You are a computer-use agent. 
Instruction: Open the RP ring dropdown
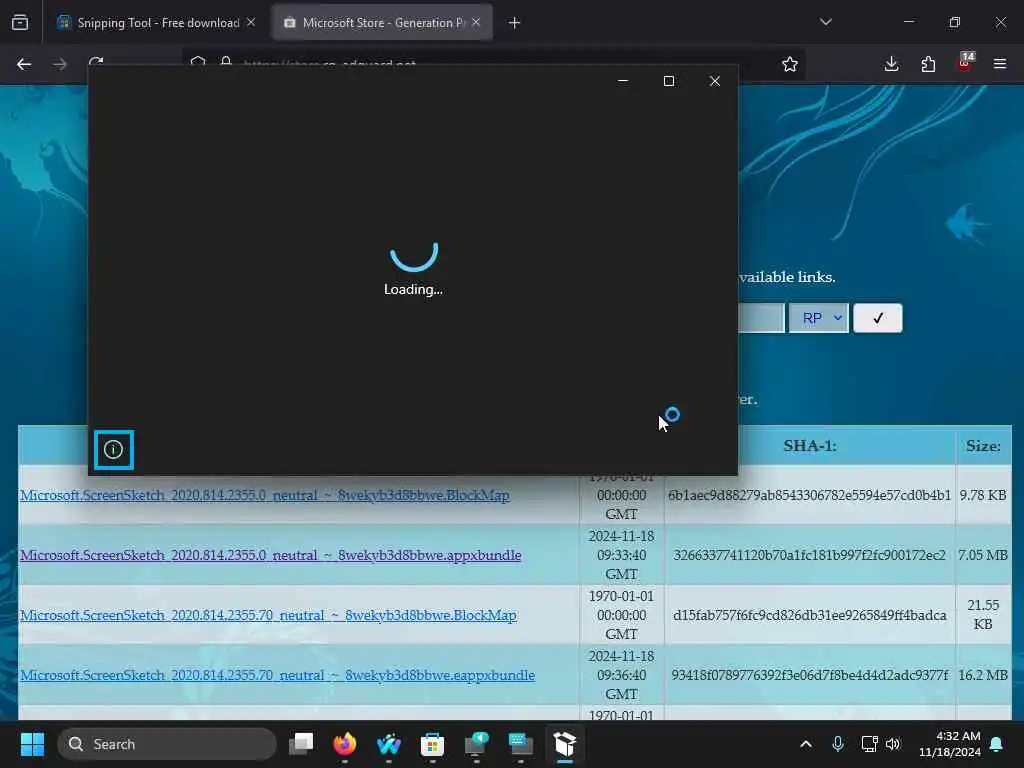click(819, 318)
